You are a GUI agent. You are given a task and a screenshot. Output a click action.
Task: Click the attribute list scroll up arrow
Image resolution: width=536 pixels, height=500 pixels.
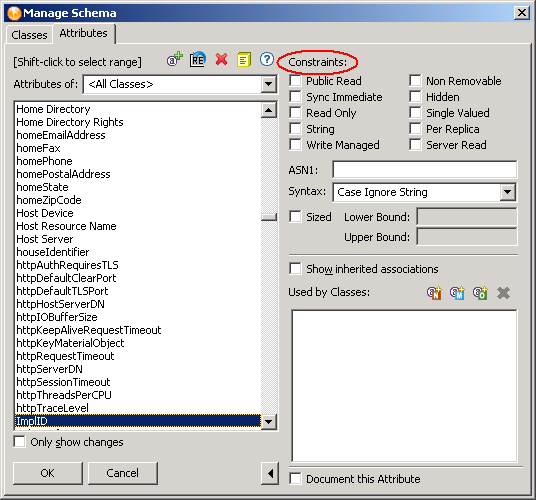click(269, 110)
